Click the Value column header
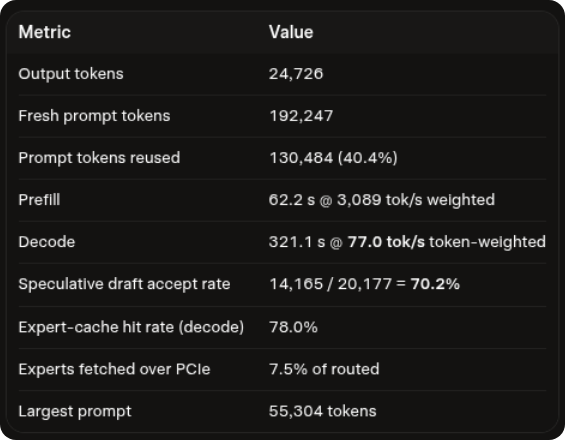This screenshot has width=565, height=440. tap(291, 32)
